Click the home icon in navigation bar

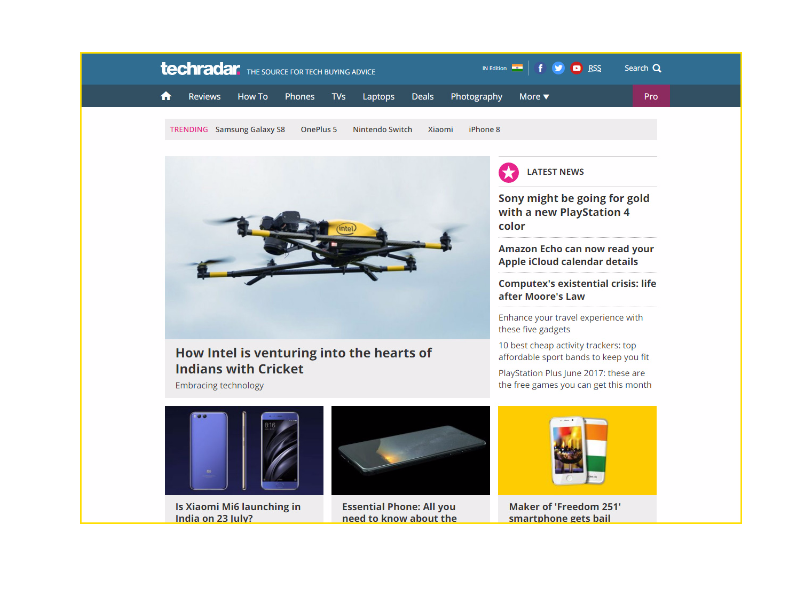pos(166,97)
